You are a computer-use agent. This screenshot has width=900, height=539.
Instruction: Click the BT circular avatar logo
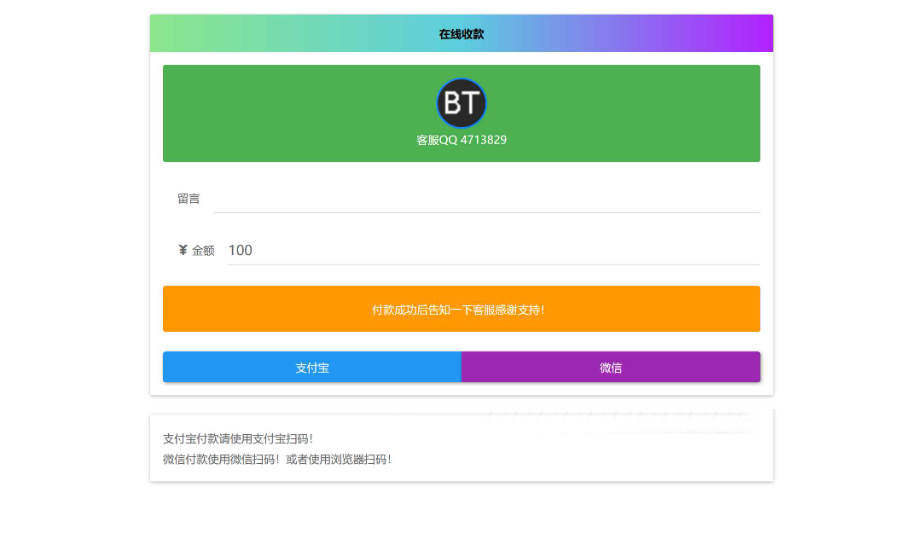pos(461,103)
